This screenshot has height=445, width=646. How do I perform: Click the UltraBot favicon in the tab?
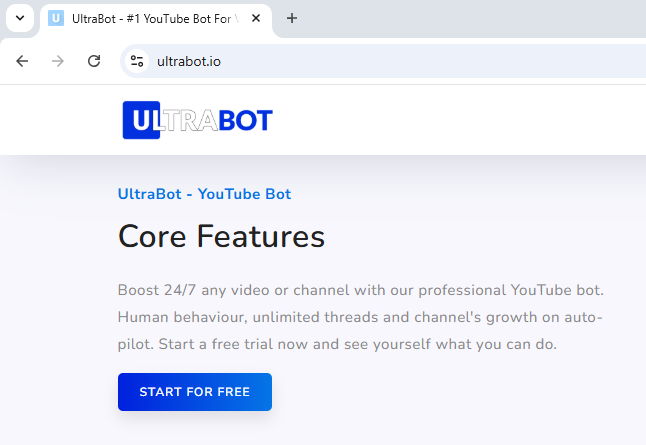click(57, 18)
